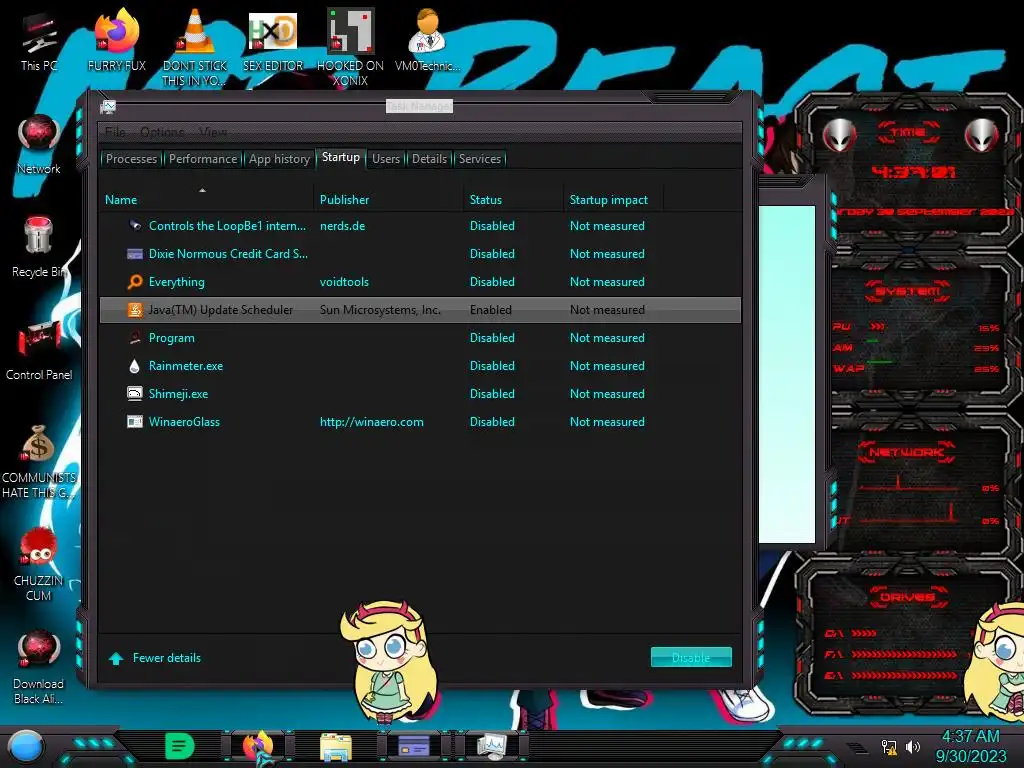Click the voidtools publisher cell
Screen dimensions: 1024x768
[x=344, y=281]
